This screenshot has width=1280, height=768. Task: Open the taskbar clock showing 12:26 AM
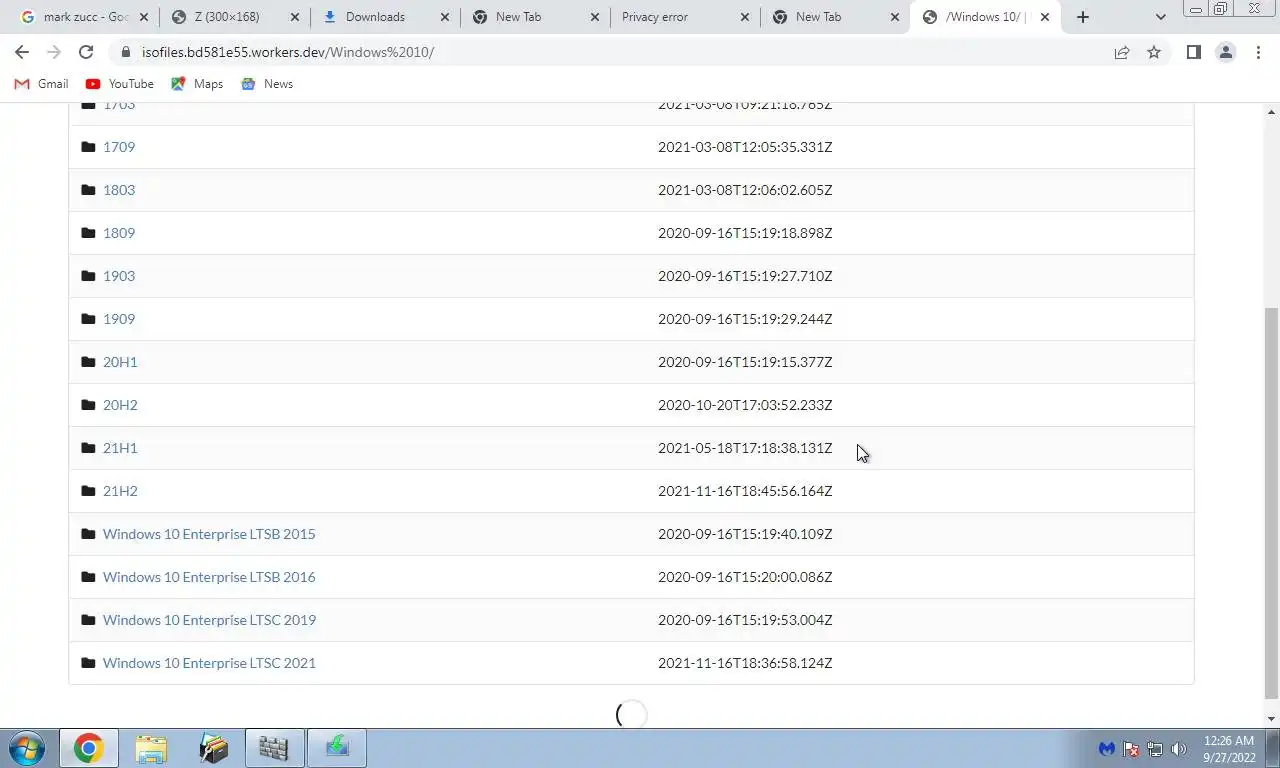(1229, 749)
